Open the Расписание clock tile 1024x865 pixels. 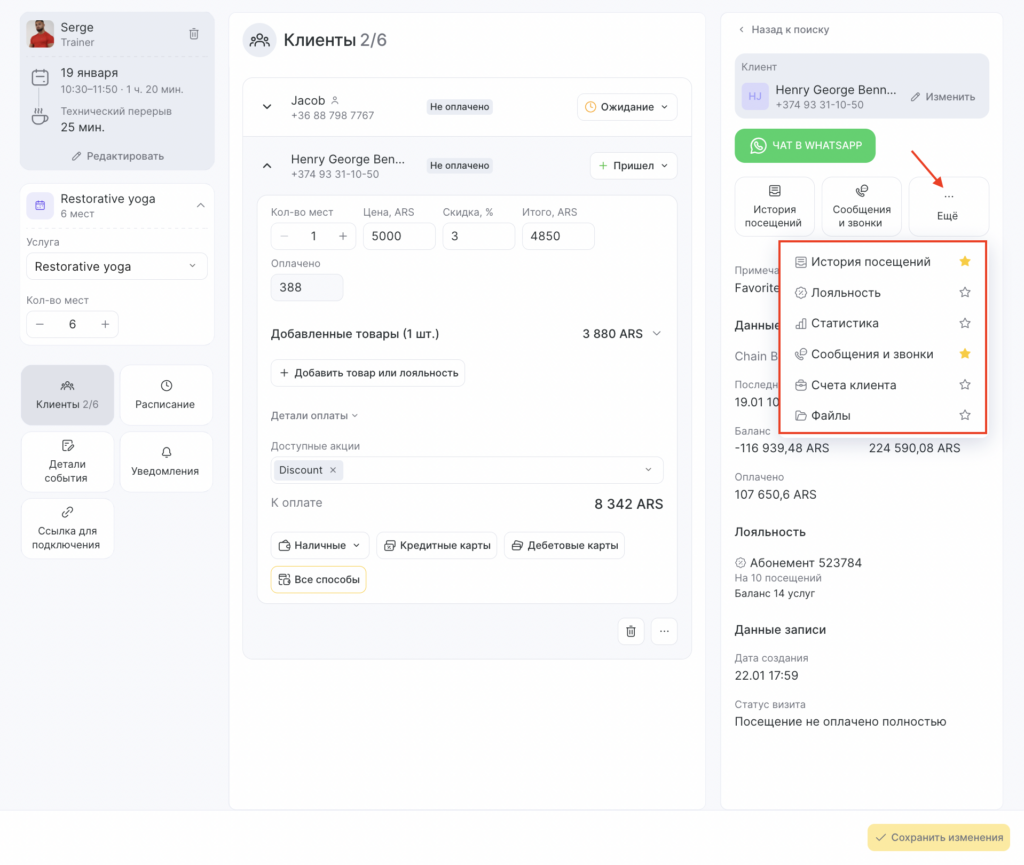click(166, 395)
